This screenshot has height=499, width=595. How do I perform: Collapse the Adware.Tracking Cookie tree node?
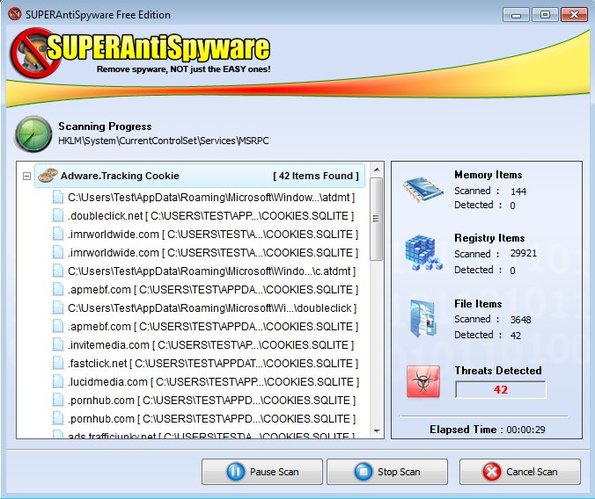pos(27,176)
